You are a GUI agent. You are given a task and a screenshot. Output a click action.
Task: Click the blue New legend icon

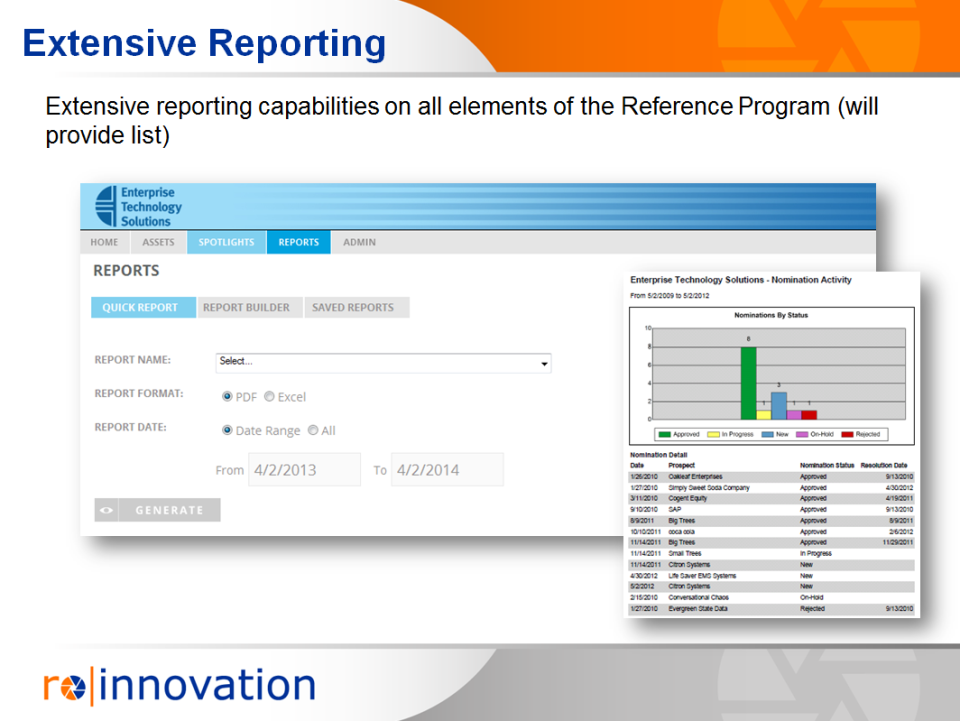click(x=766, y=433)
